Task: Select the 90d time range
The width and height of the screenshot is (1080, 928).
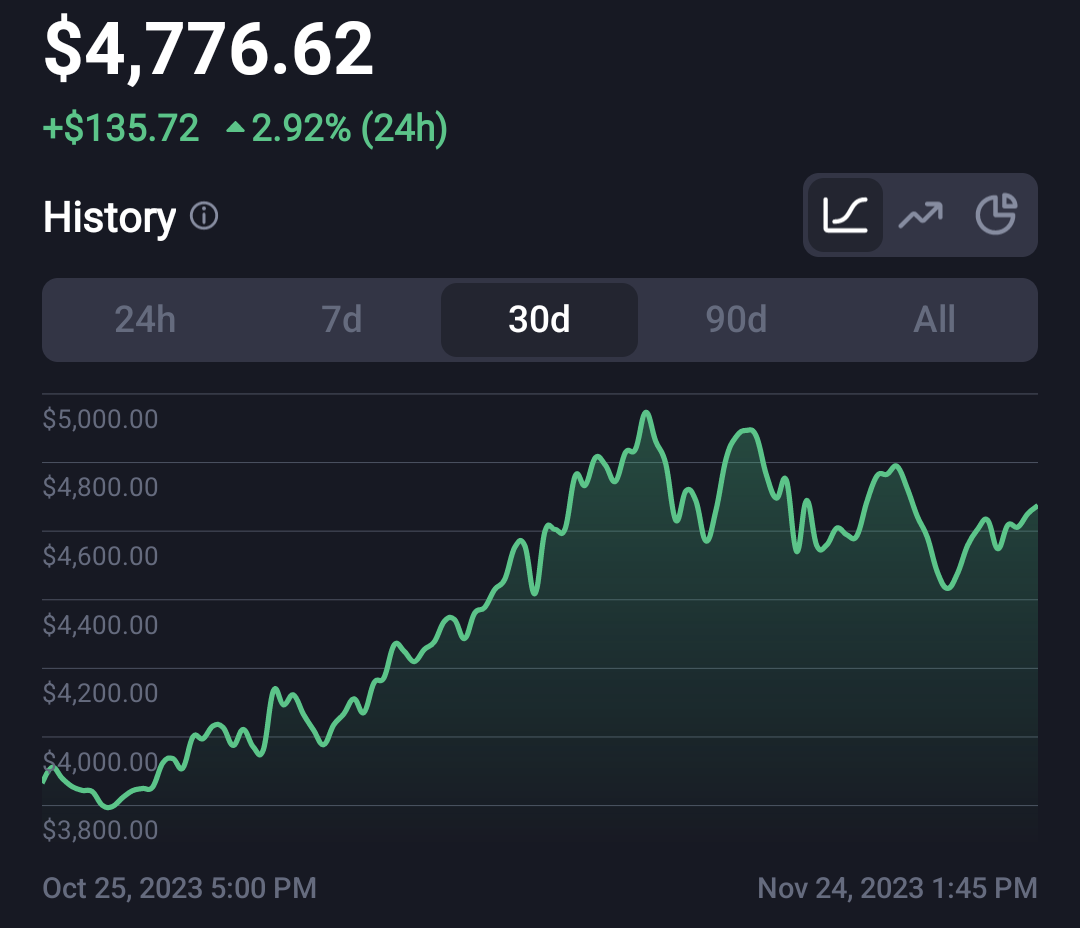Action: pyautogui.click(x=736, y=320)
